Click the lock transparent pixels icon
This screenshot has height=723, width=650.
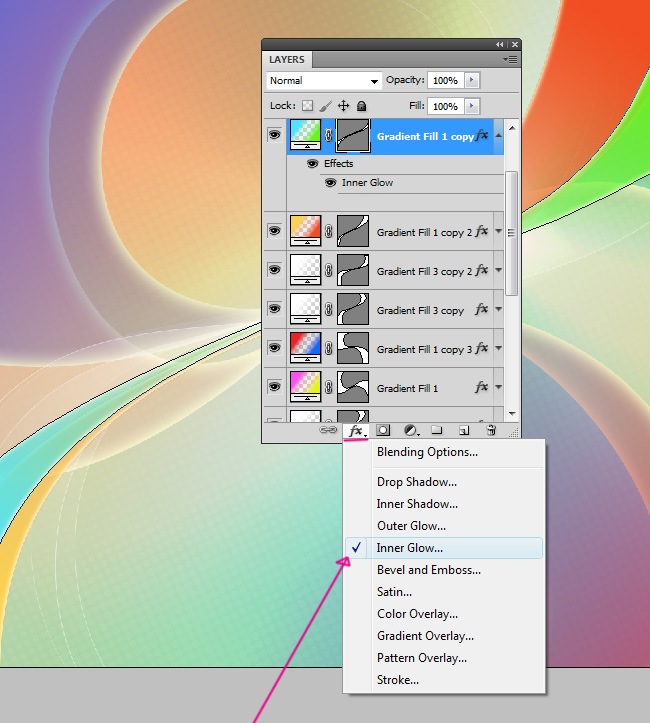308,106
